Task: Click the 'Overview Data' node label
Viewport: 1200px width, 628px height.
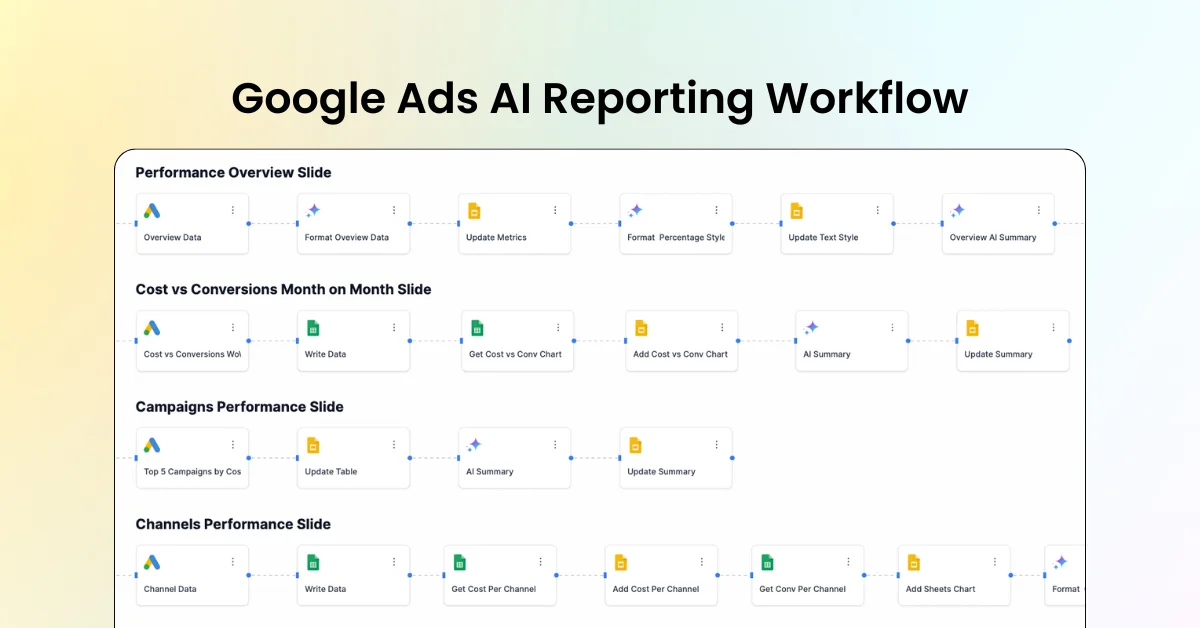Action: [172, 238]
